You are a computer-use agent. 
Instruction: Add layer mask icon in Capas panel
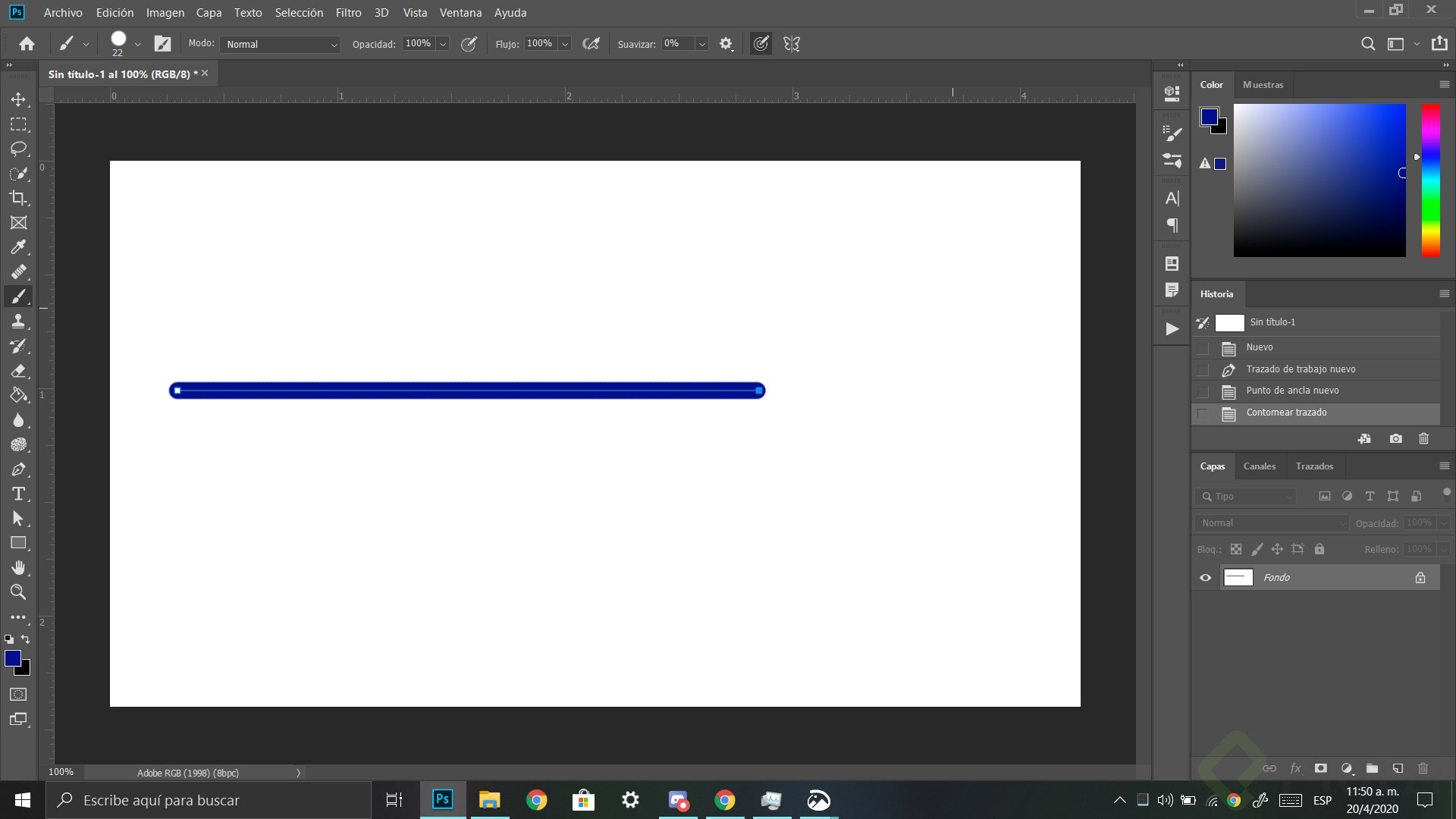tap(1321, 768)
